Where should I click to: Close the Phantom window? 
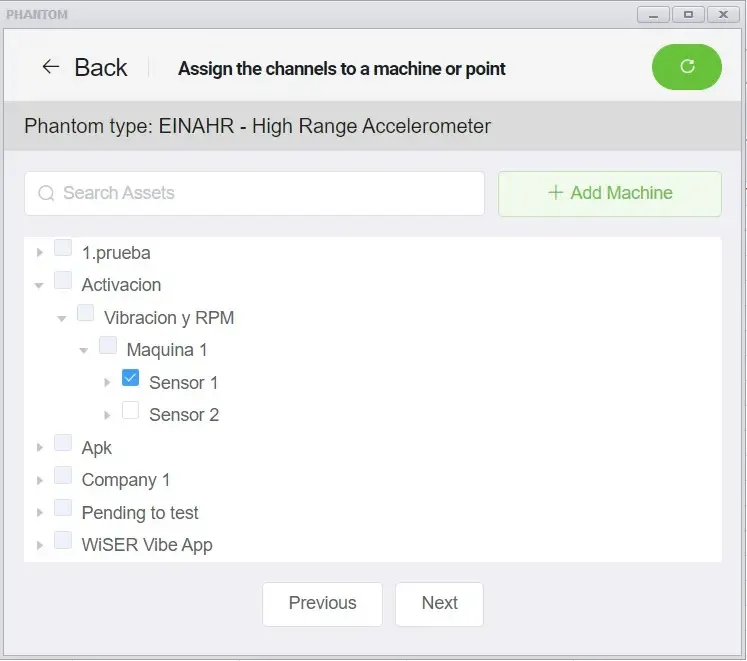click(723, 15)
